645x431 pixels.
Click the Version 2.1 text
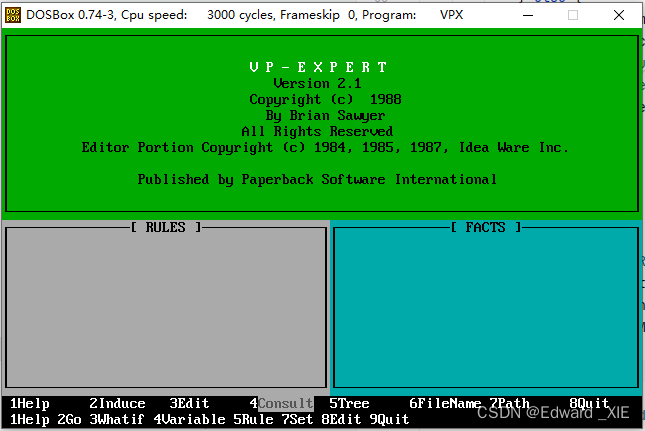point(317,83)
